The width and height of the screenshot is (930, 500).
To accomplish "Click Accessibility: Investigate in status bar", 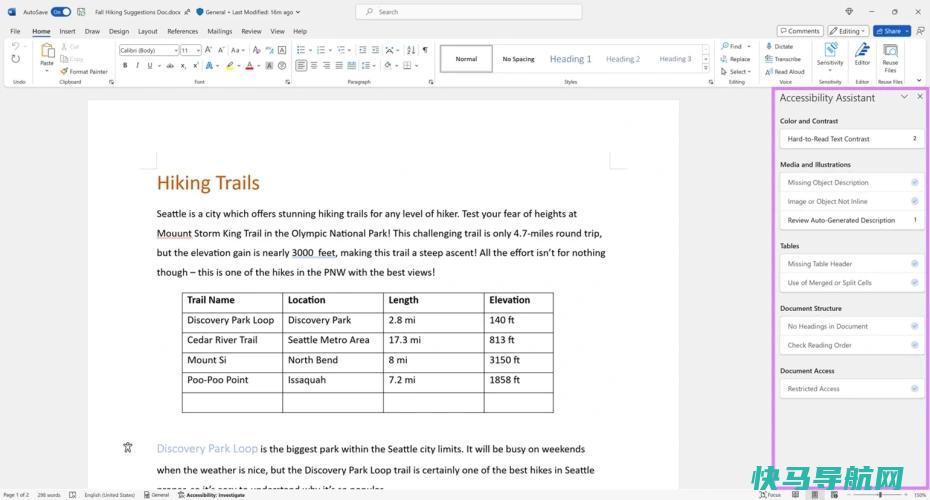I will (211, 495).
